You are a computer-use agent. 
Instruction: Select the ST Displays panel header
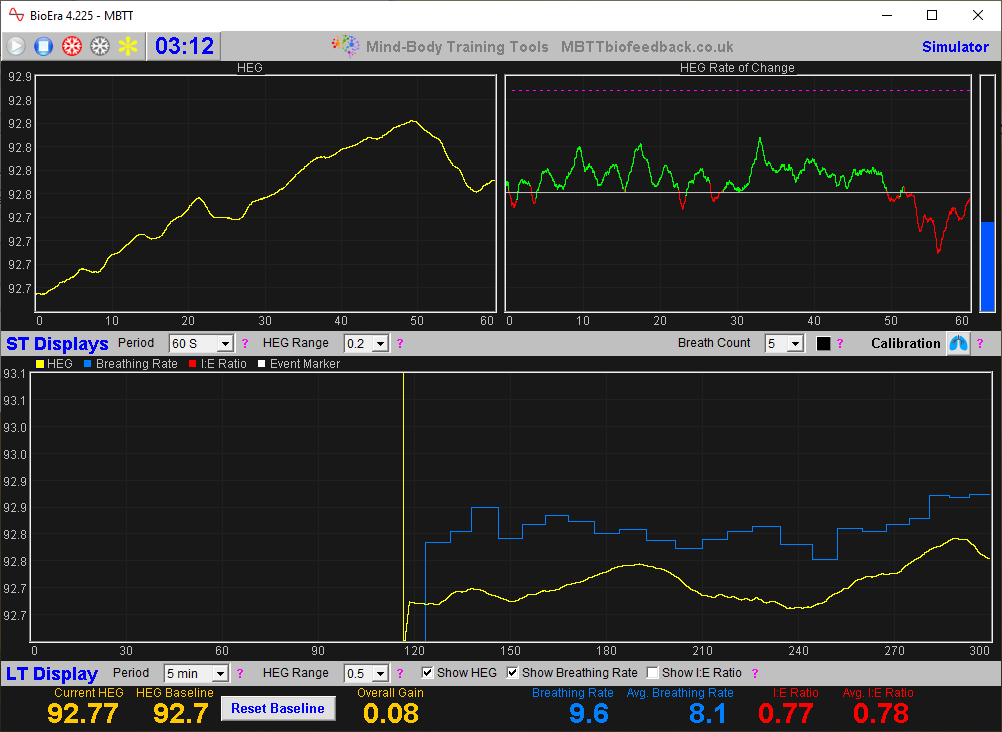point(56,343)
